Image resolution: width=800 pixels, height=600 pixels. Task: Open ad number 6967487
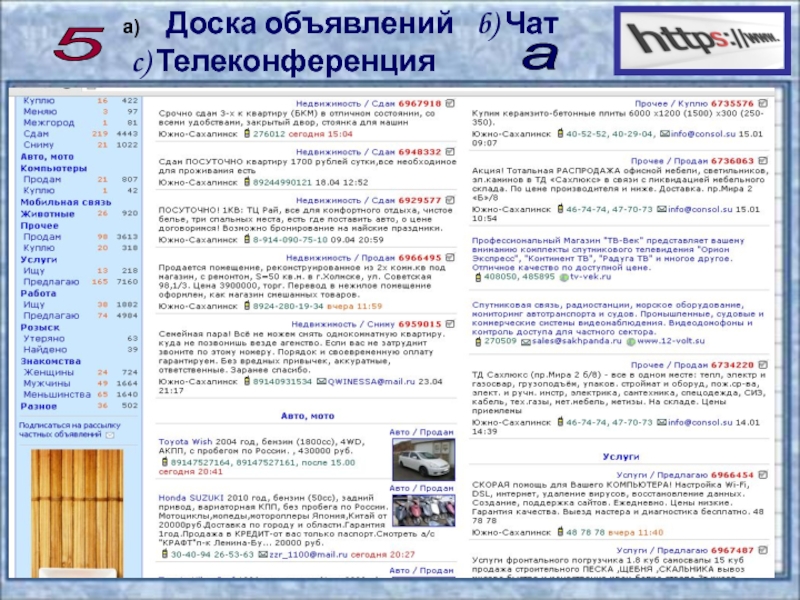[x=732, y=551]
